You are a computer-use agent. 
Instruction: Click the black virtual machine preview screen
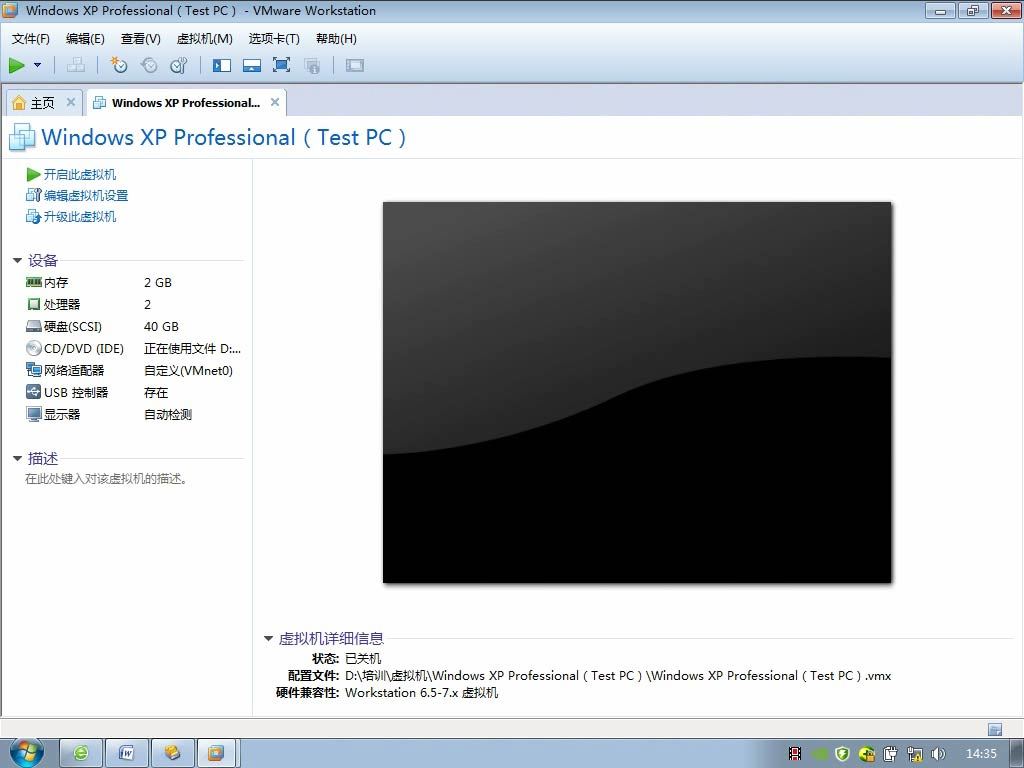637,392
